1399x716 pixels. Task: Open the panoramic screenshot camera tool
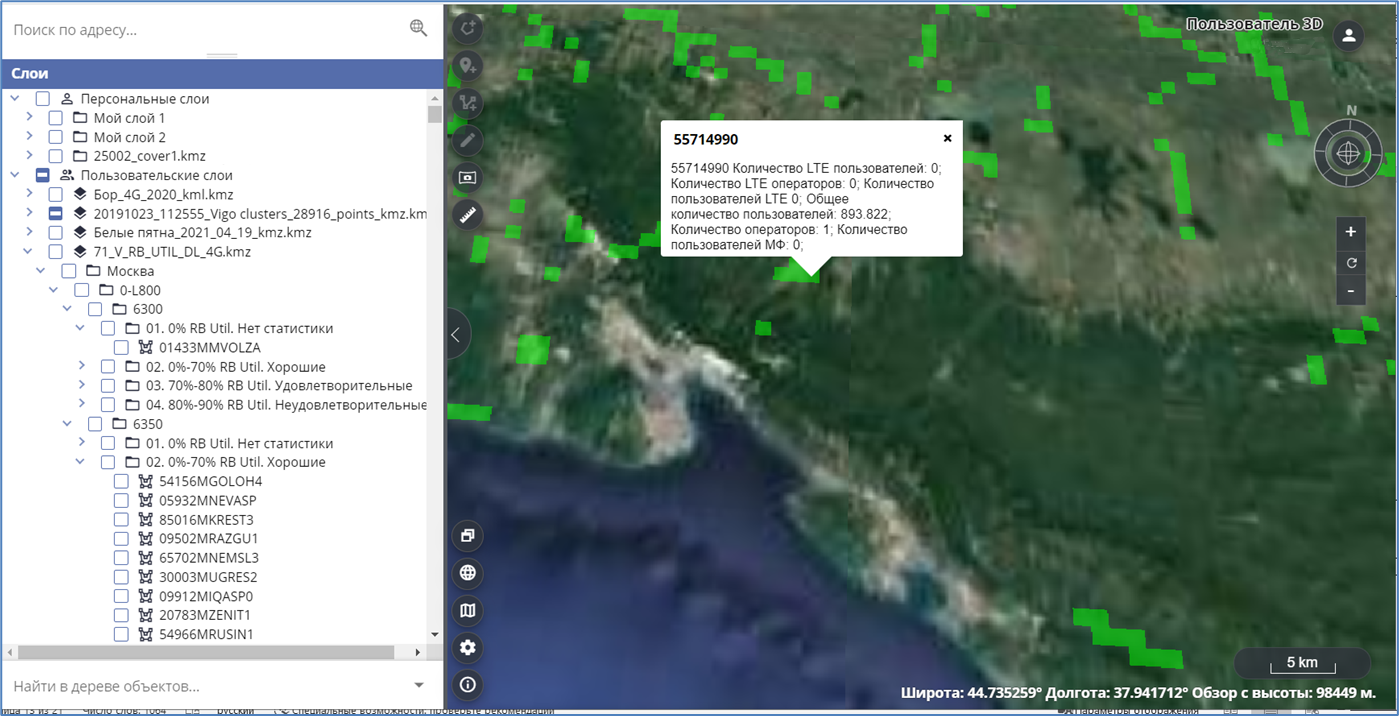[x=467, y=178]
